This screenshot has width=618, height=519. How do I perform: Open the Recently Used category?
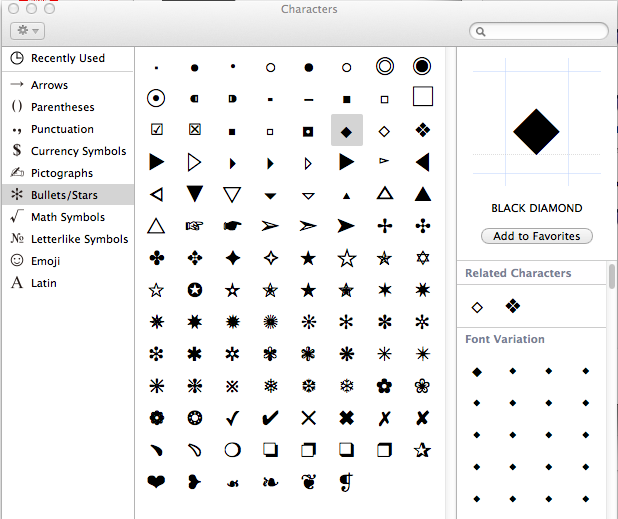tap(68, 58)
